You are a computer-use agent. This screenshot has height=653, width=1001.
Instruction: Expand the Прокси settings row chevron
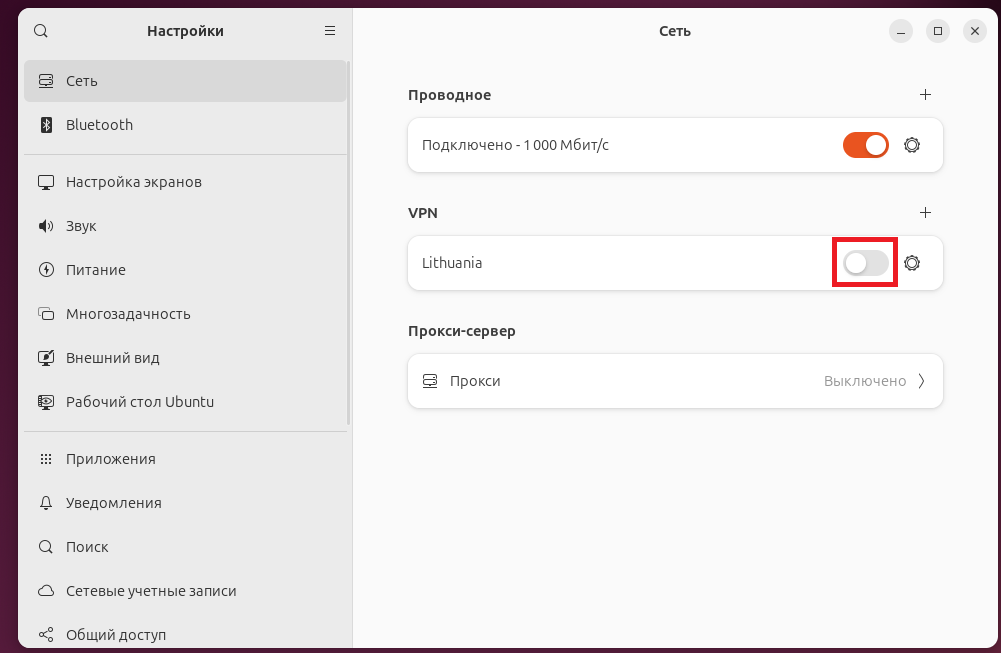[x=921, y=381]
